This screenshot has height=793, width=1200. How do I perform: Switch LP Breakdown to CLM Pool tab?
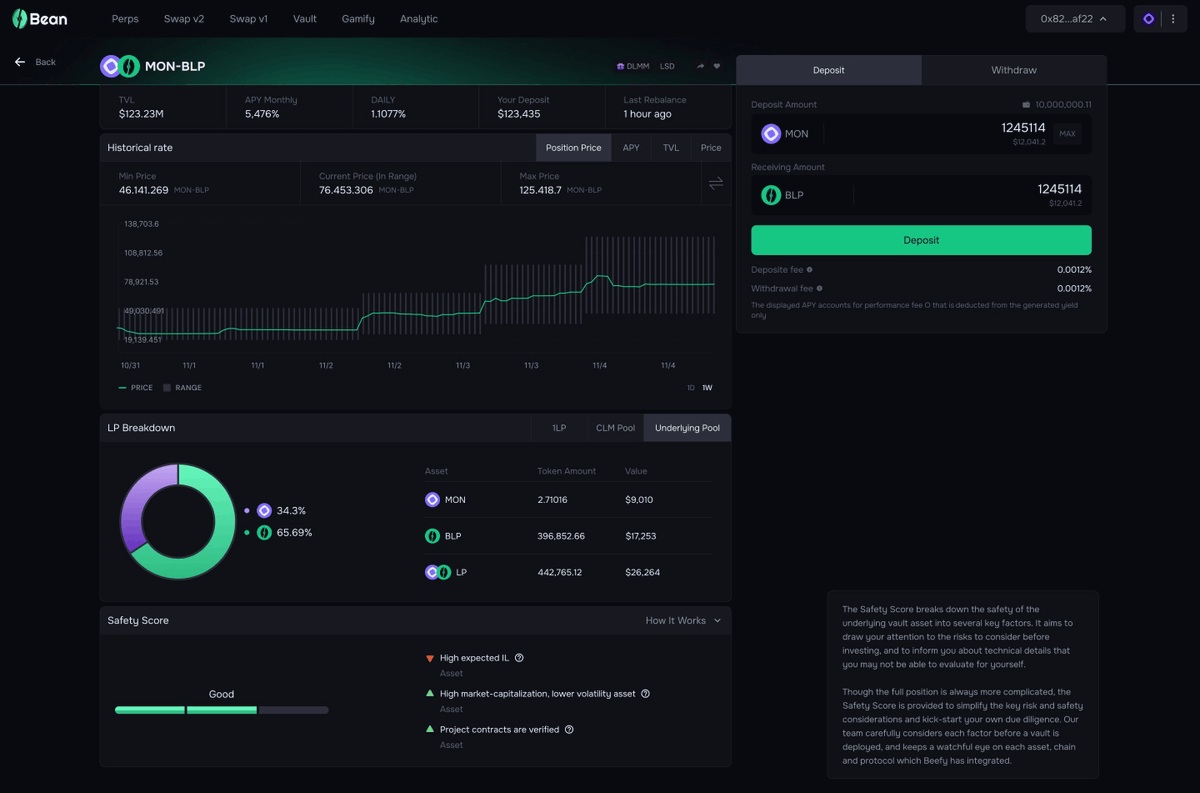[x=615, y=428]
